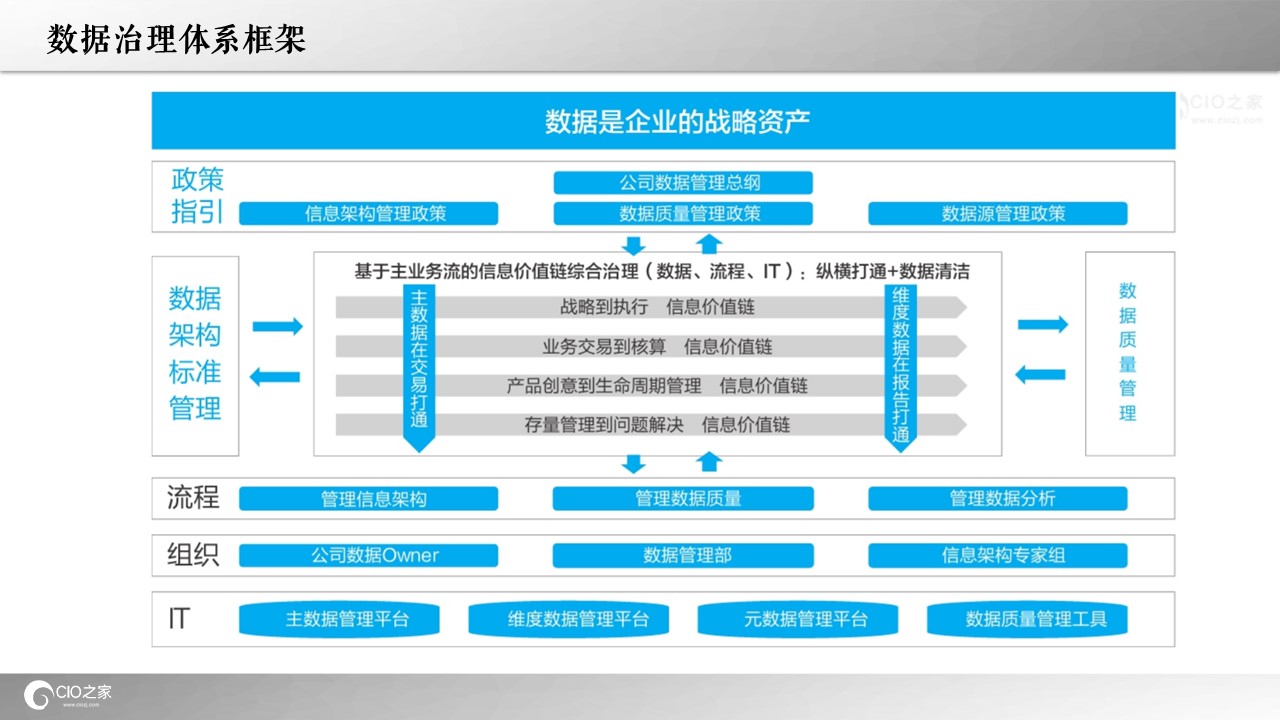Select the 业务交易到核算 信息价值链 row
This screenshot has width=1280, height=720.
point(651,346)
